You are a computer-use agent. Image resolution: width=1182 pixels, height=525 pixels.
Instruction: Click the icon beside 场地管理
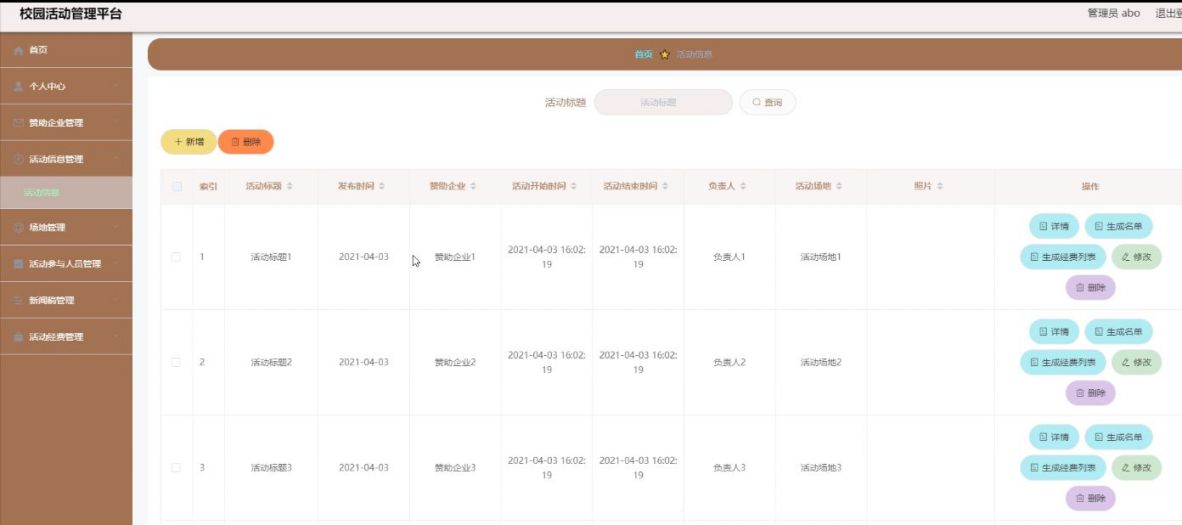(19, 227)
